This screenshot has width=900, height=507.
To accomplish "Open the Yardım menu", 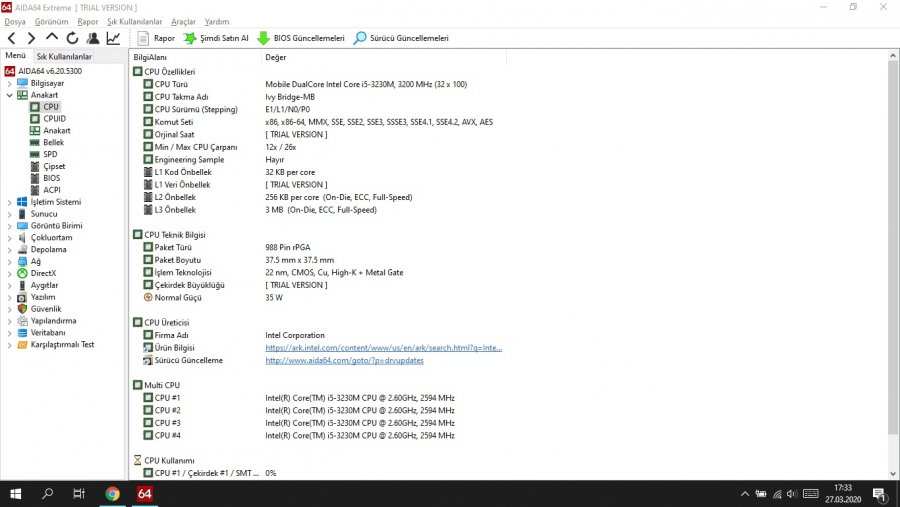I will [x=217, y=22].
